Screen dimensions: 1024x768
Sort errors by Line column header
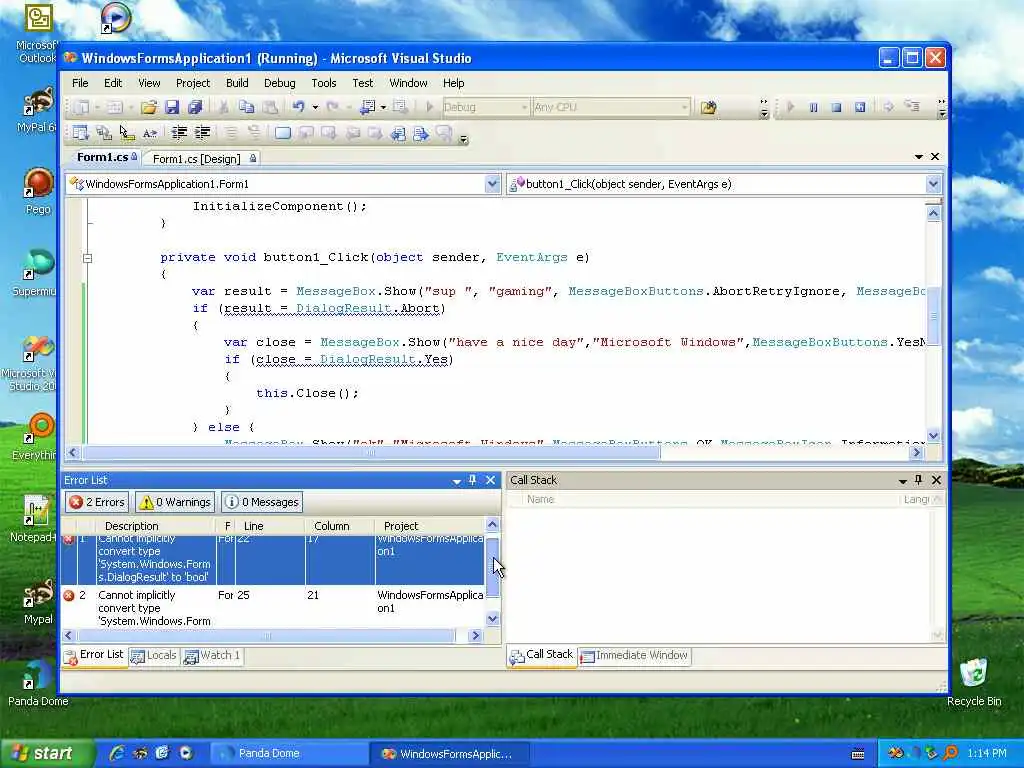click(270, 526)
